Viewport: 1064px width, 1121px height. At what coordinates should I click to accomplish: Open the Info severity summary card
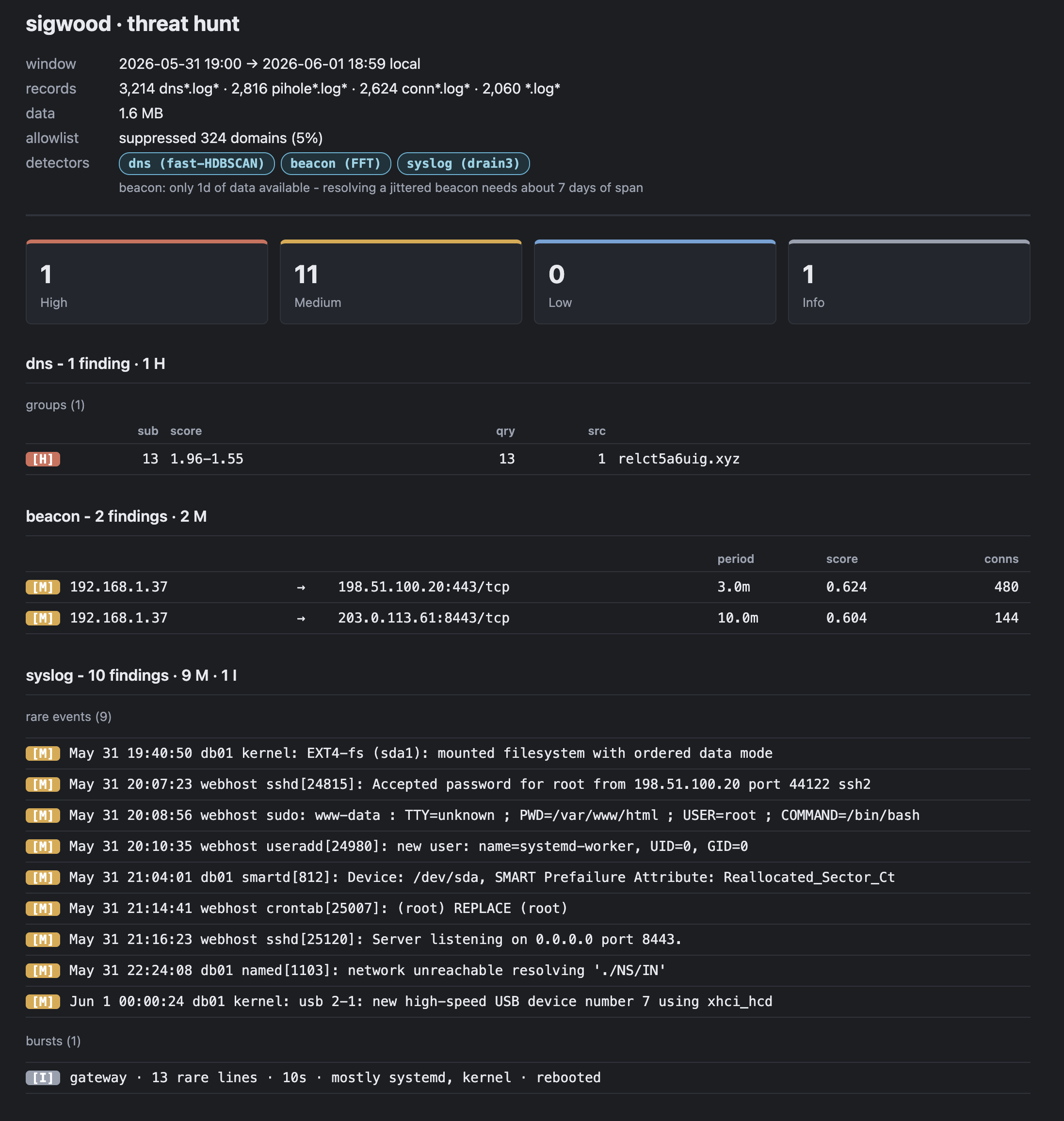pyautogui.click(x=909, y=282)
